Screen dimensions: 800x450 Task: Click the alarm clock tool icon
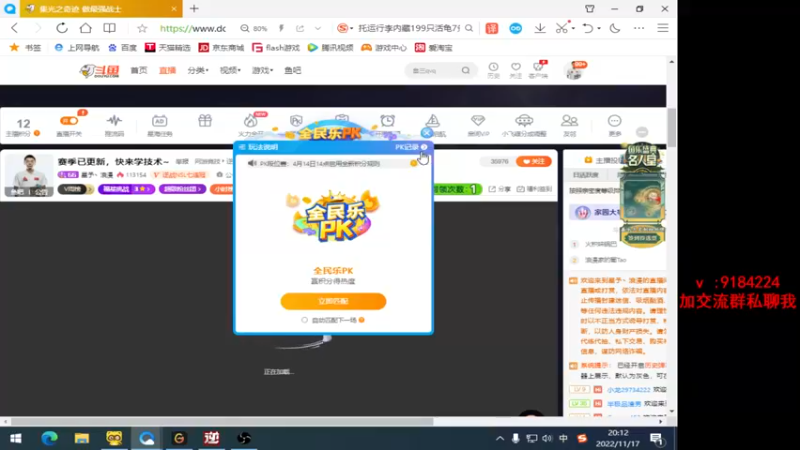[x=387, y=121]
